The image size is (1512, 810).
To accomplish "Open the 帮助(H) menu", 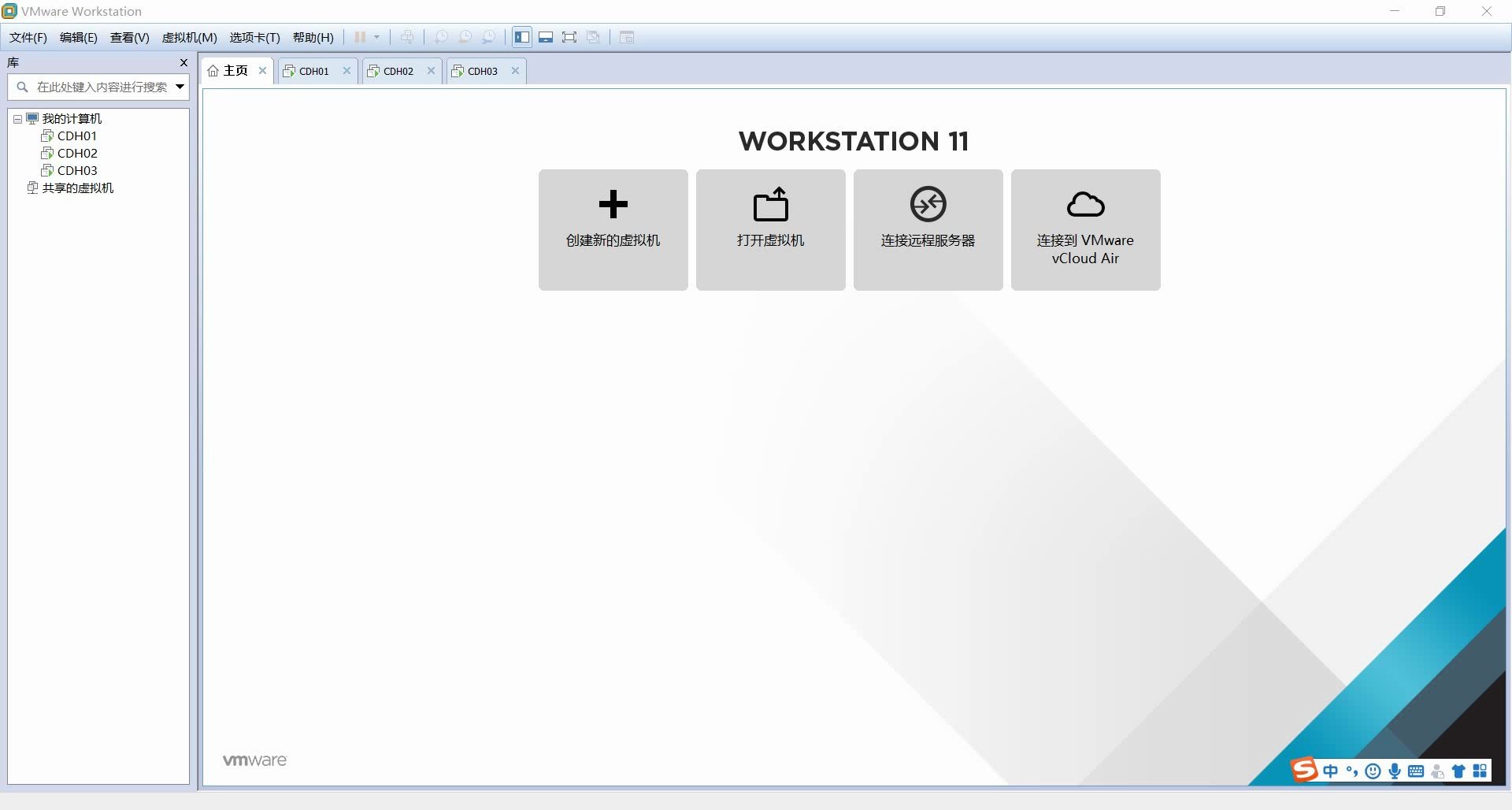I will pos(313,37).
